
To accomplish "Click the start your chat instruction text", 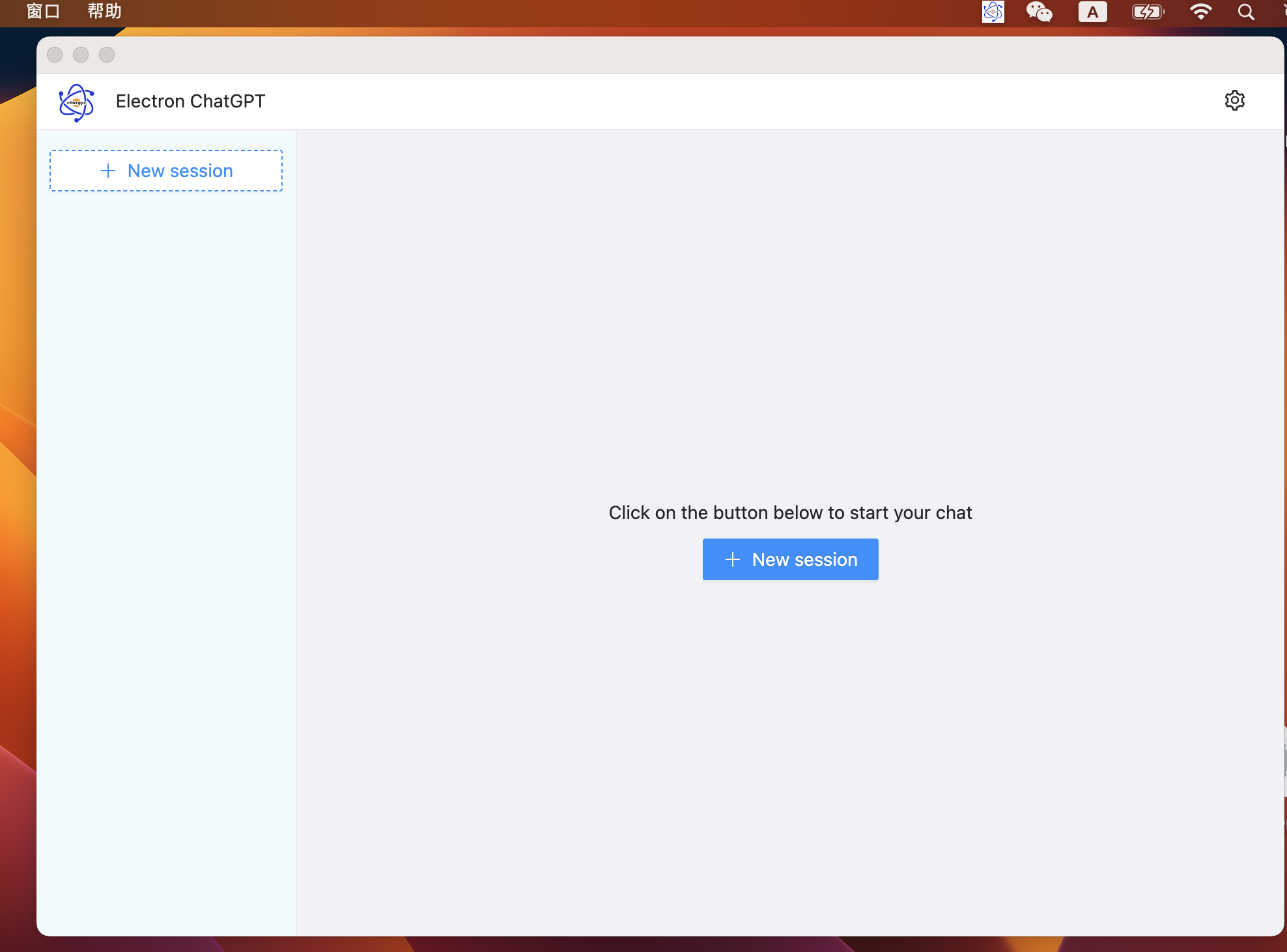I will pyautogui.click(x=790, y=512).
